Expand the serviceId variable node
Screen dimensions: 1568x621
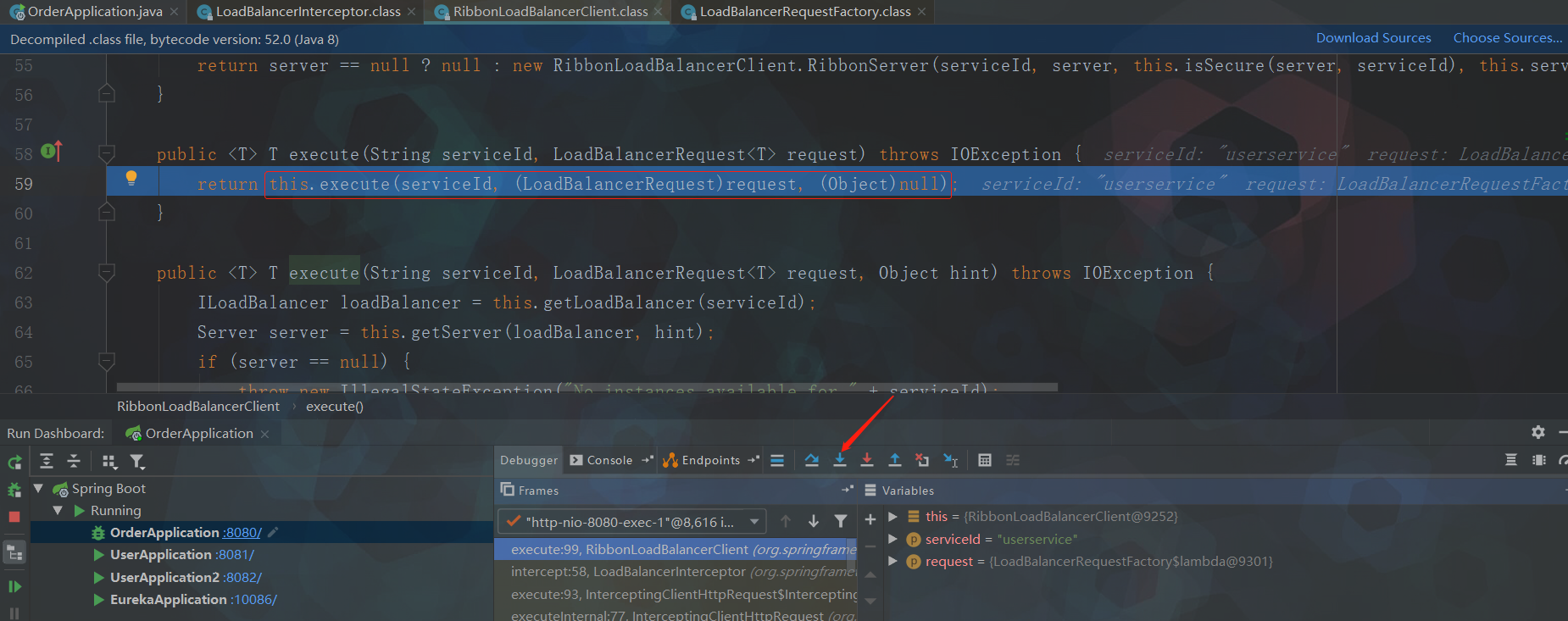tap(892, 539)
